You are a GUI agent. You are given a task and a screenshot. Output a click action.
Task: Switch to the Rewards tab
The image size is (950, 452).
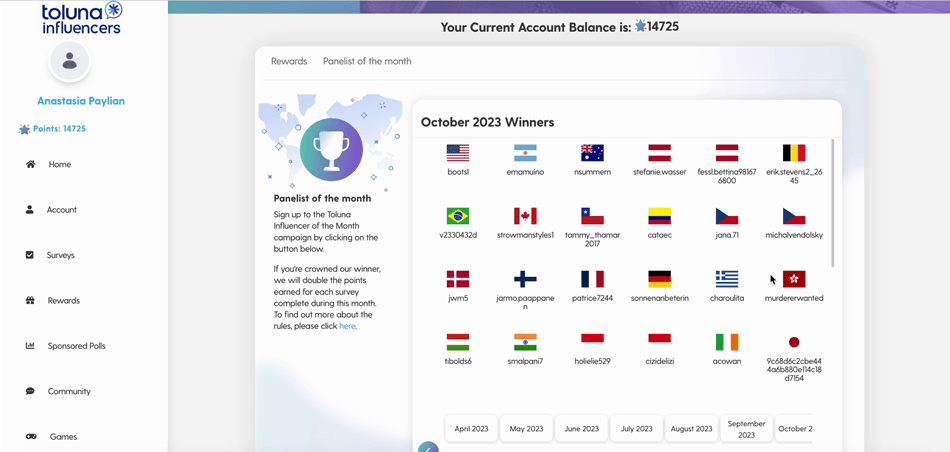(x=289, y=61)
